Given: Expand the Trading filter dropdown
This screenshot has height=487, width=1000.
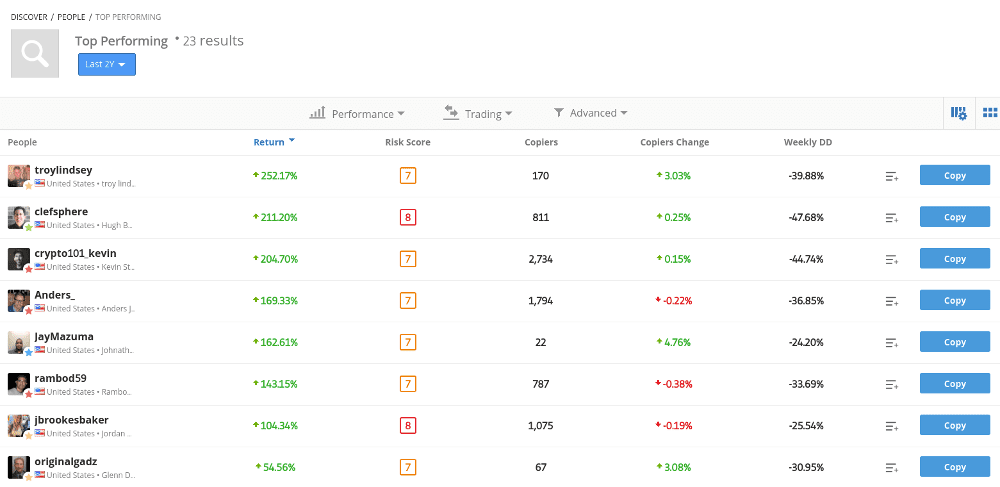Looking at the screenshot, I should point(478,113).
